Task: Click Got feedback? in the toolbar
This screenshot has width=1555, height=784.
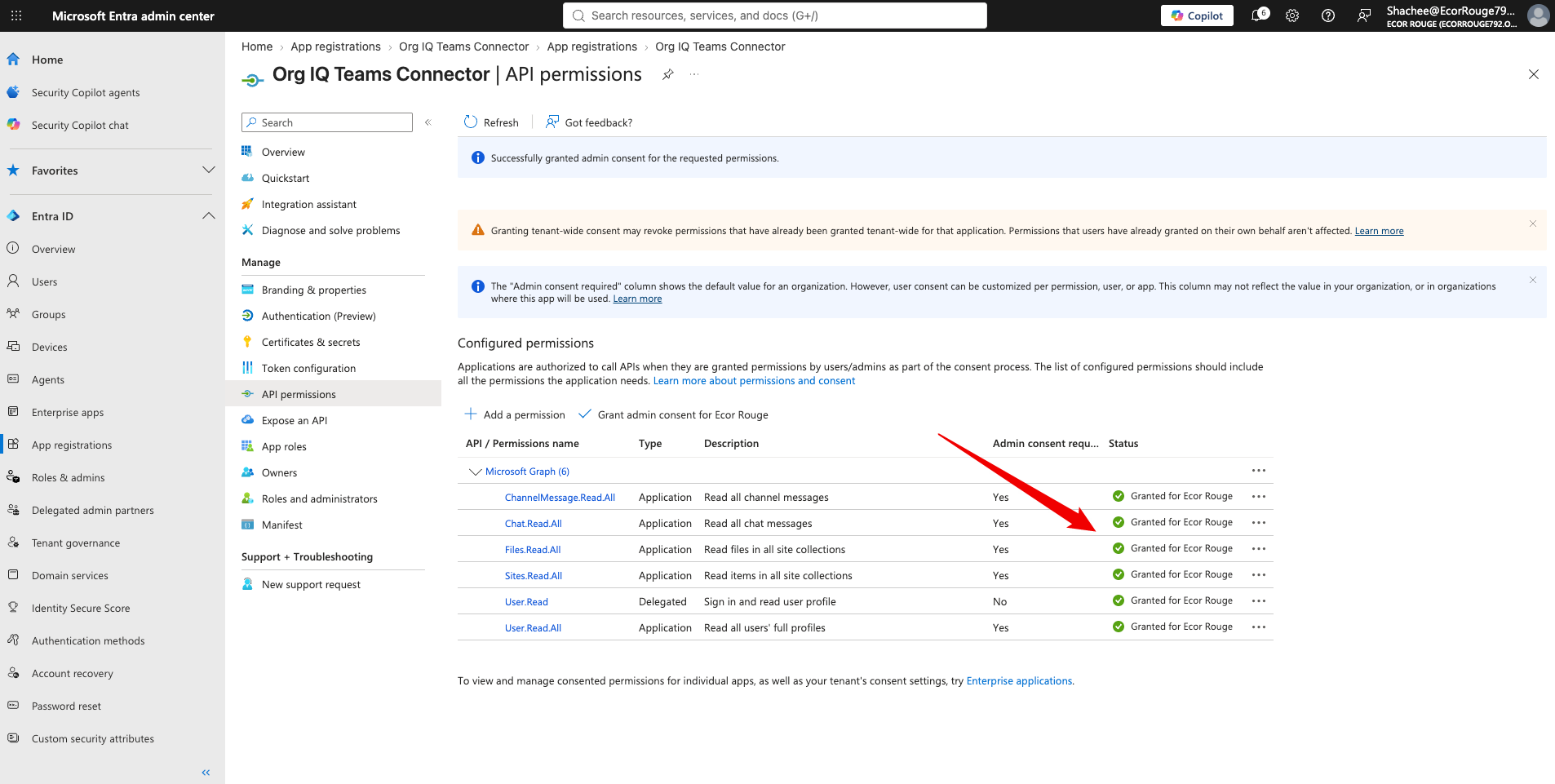Action: pyautogui.click(x=589, y=122)
